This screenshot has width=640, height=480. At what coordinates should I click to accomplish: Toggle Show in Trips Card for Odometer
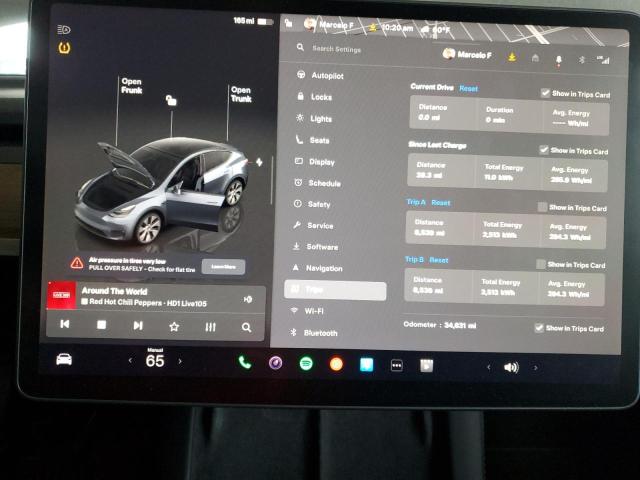pyautogui.click(x=539, y=328)
